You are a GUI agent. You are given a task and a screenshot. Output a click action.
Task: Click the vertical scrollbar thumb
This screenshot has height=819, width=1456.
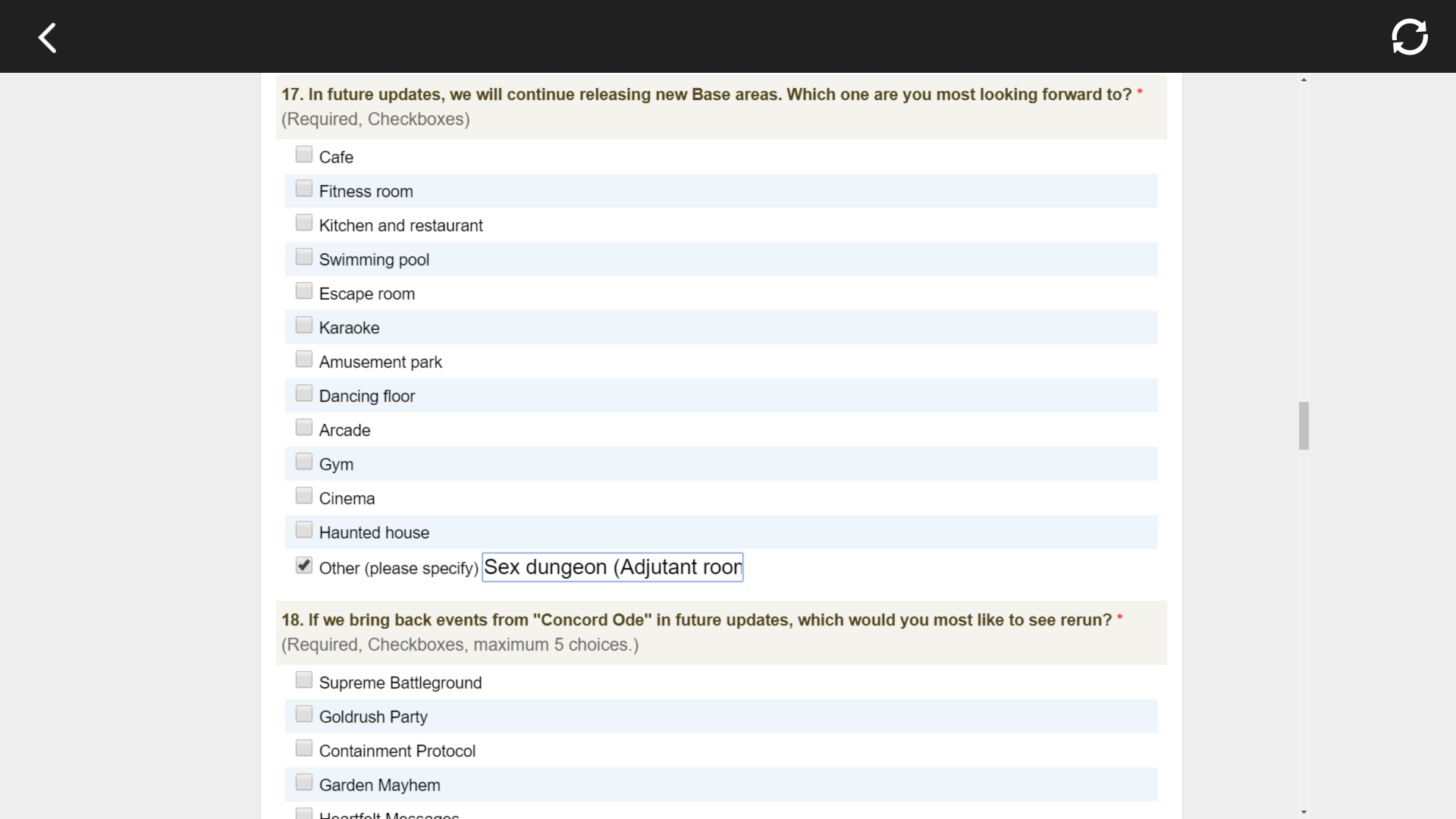[1304, 425]
